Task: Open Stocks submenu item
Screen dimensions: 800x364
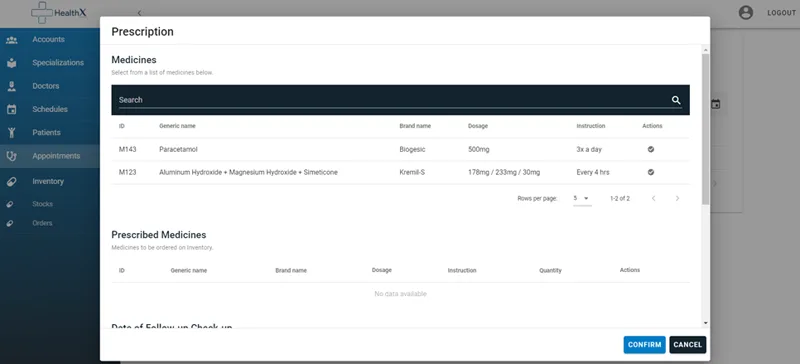Action: pos(42,204)
